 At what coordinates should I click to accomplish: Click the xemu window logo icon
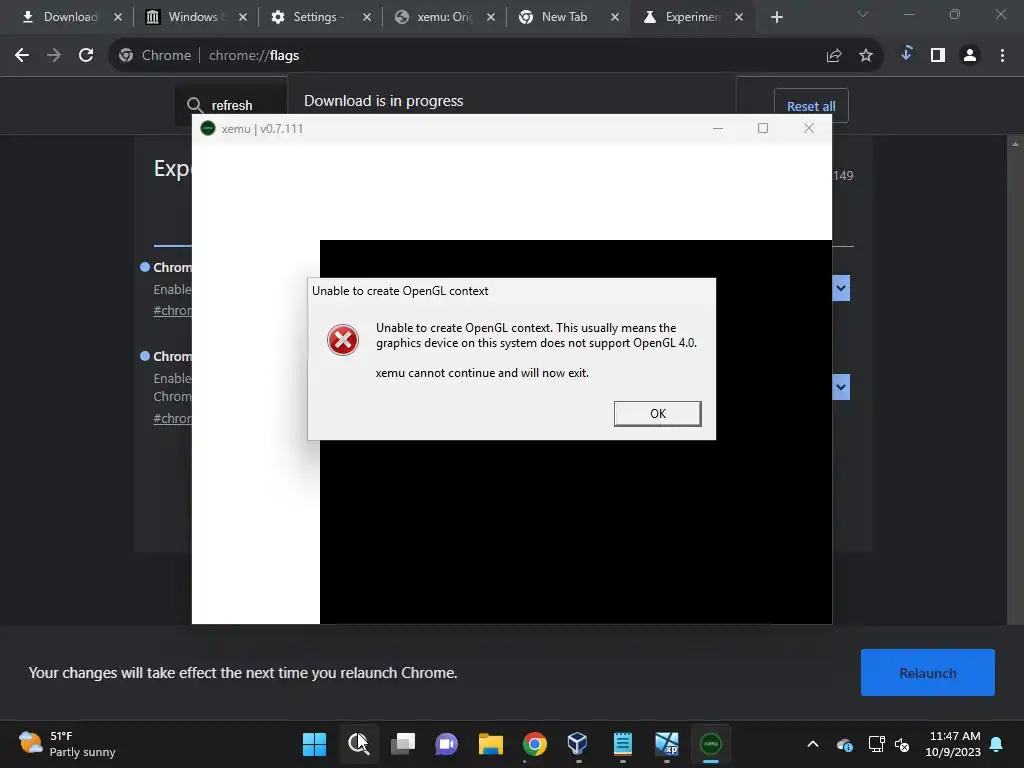point(208,129)
